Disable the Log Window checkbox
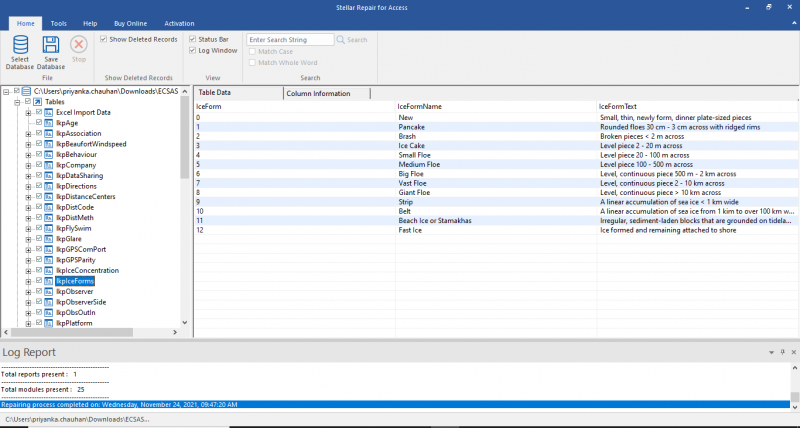 coord(192,50)
